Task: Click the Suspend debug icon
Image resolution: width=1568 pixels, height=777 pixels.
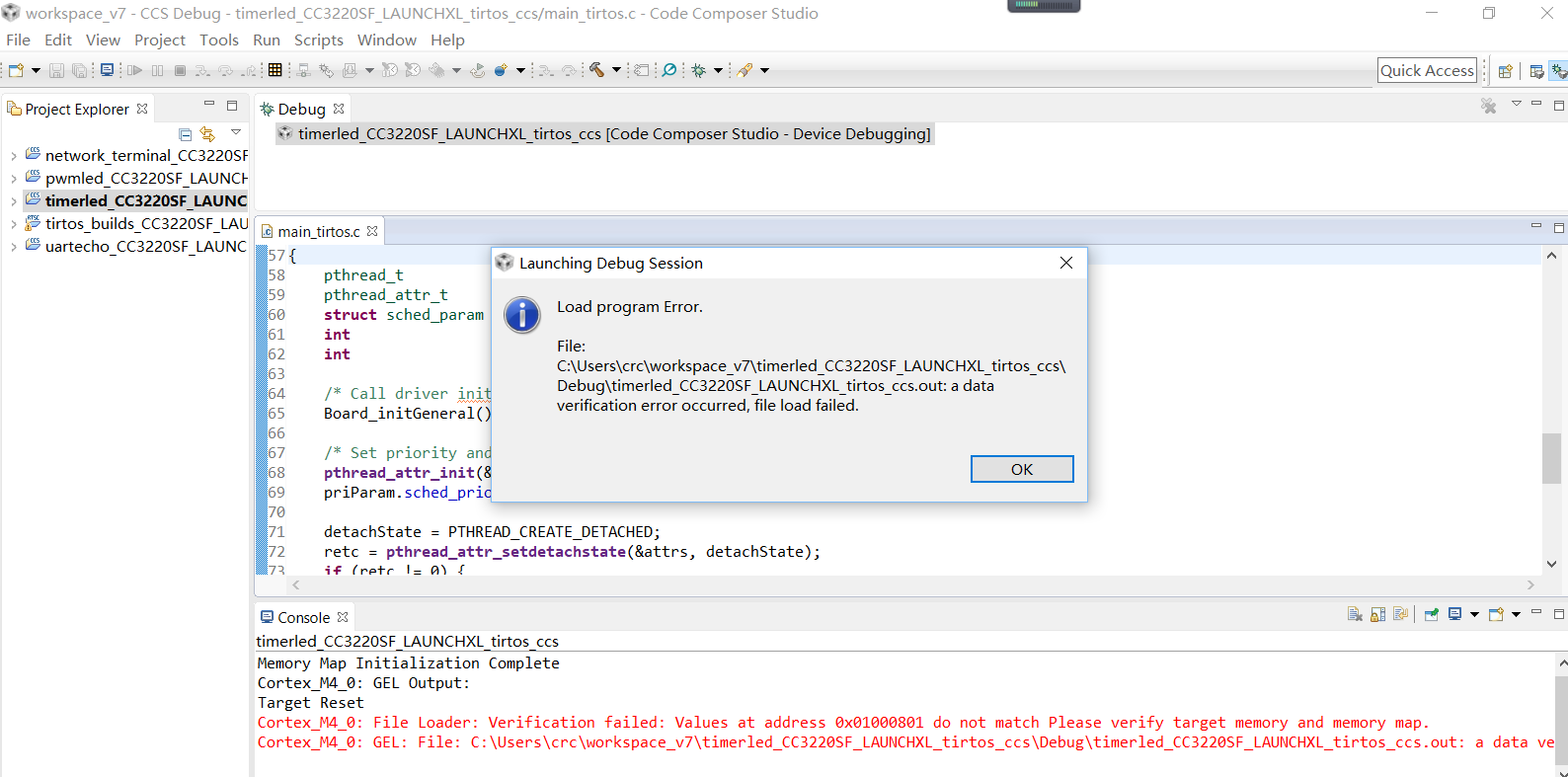Action: pos(158,70)
